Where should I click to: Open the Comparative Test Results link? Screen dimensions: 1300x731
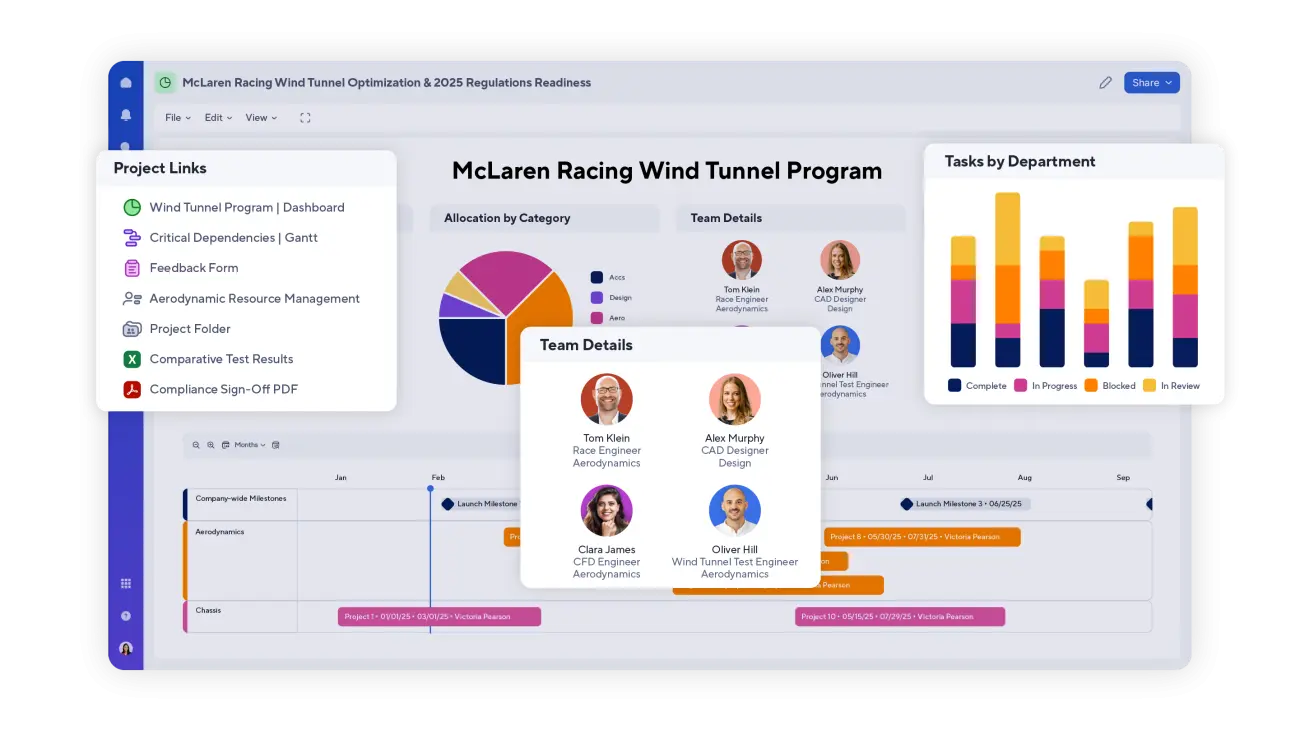tap(221, 359)
